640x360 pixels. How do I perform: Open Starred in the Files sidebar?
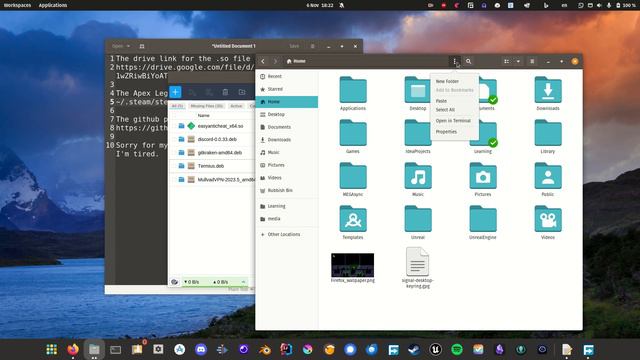tap(287, 89)
